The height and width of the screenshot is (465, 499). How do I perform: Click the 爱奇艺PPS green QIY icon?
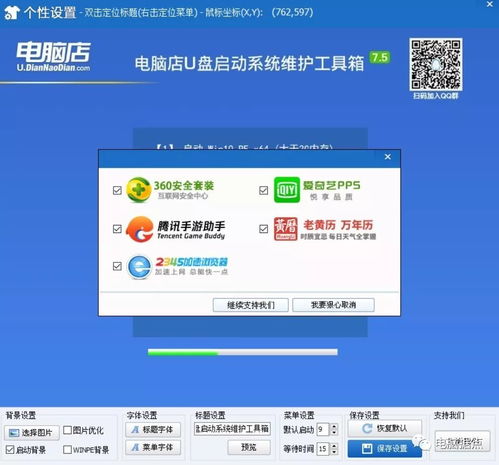[x=286, y=190]
